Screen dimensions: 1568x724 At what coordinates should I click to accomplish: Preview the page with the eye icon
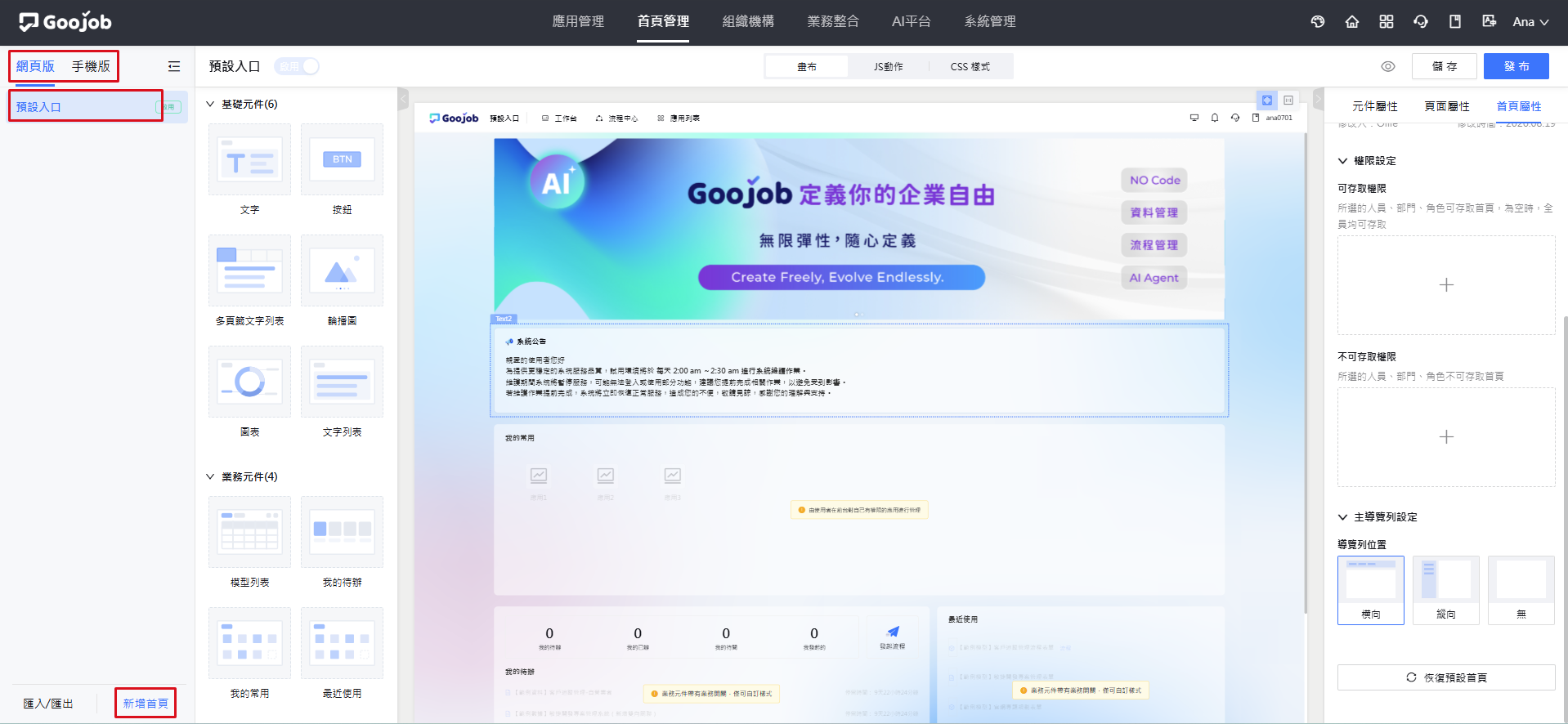click(x=1388, y=66)
